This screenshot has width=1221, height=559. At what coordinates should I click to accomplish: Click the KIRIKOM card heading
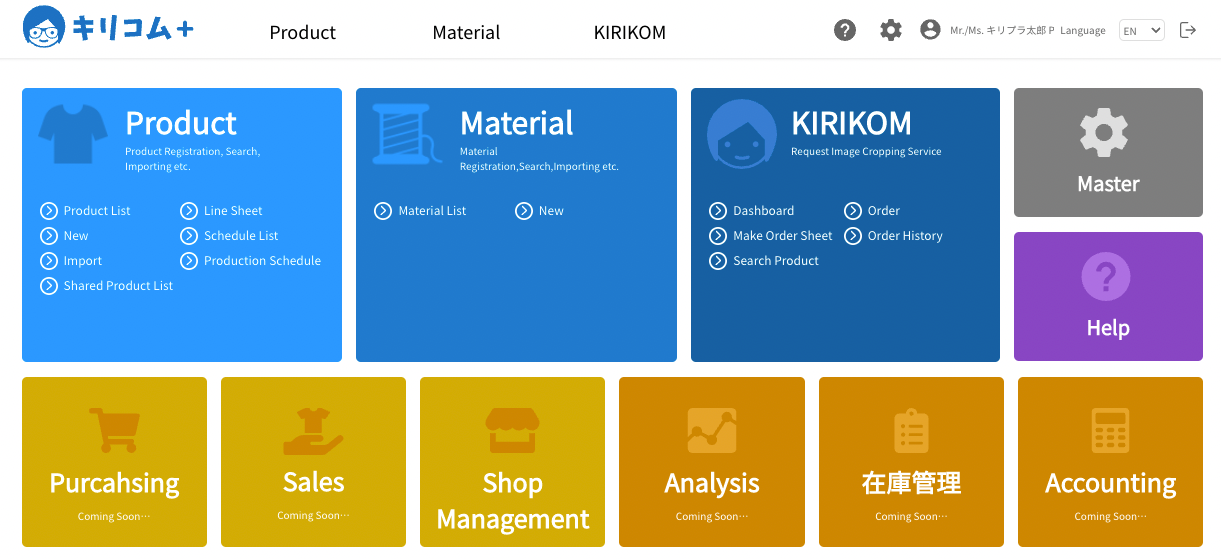(x=851, y=123)
